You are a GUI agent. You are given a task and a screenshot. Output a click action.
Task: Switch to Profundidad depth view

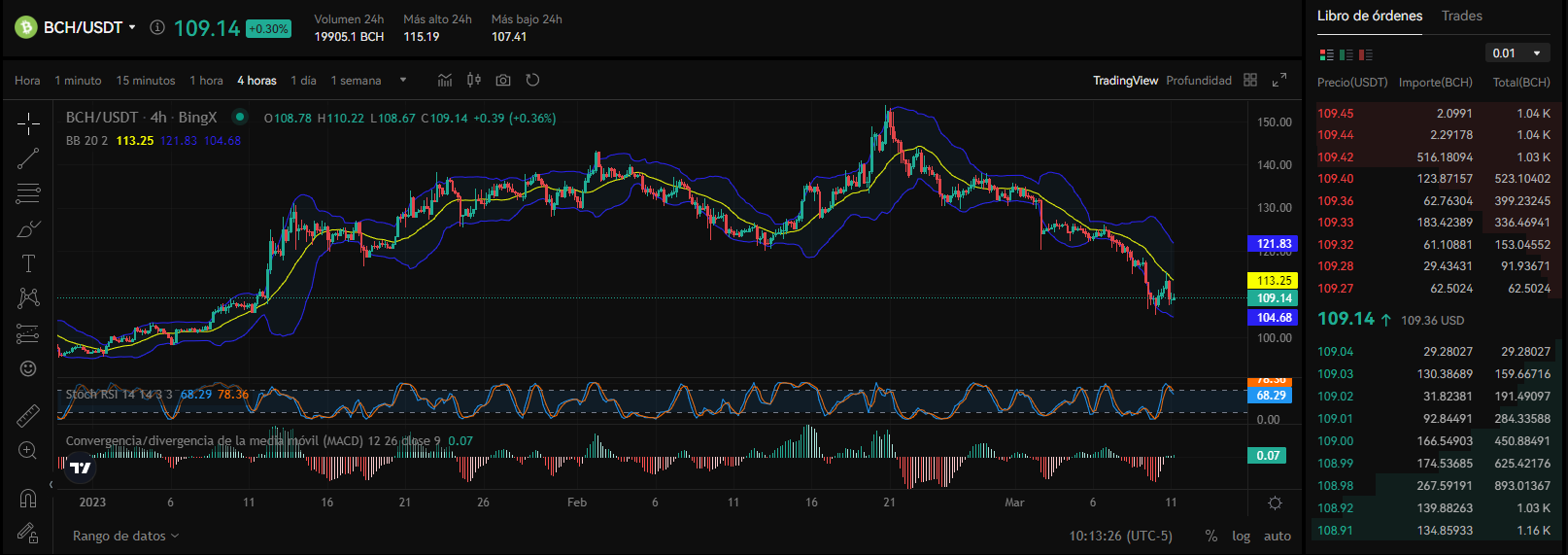(x=1199, y=81)
